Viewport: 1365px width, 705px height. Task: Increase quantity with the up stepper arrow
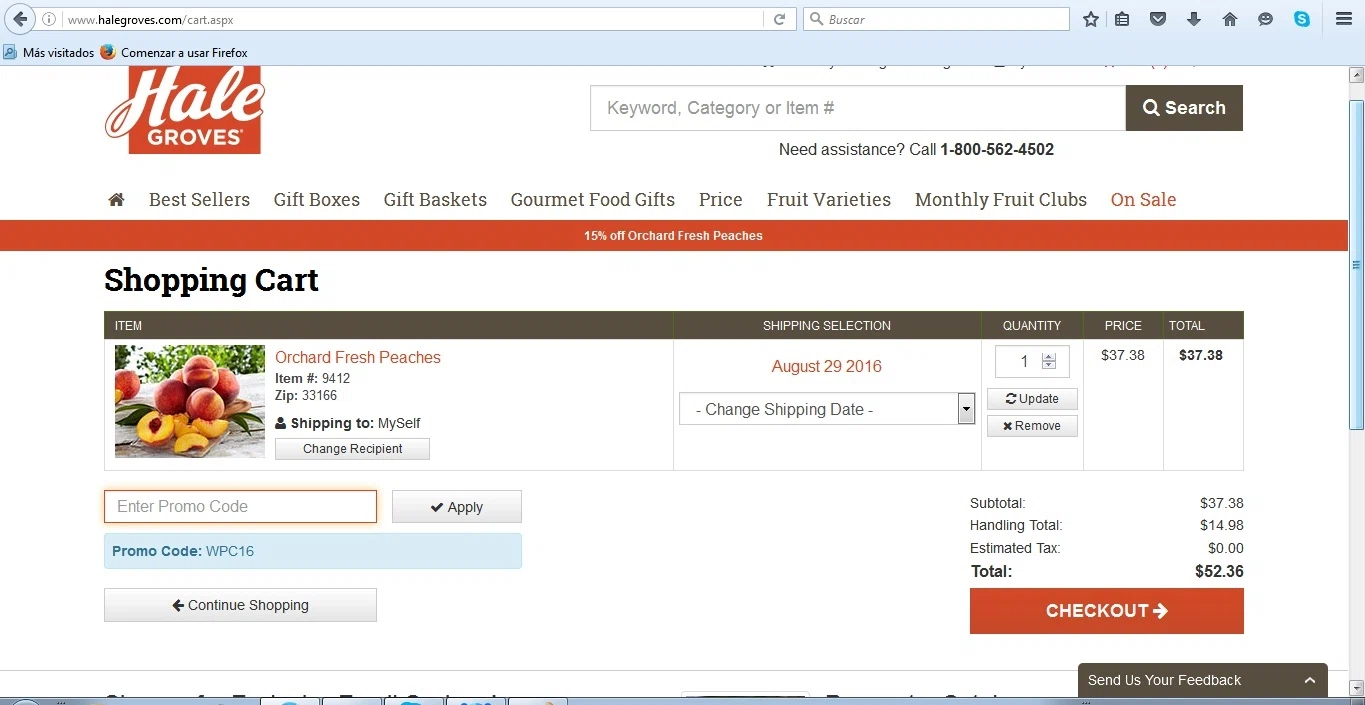pos(1048,357)
